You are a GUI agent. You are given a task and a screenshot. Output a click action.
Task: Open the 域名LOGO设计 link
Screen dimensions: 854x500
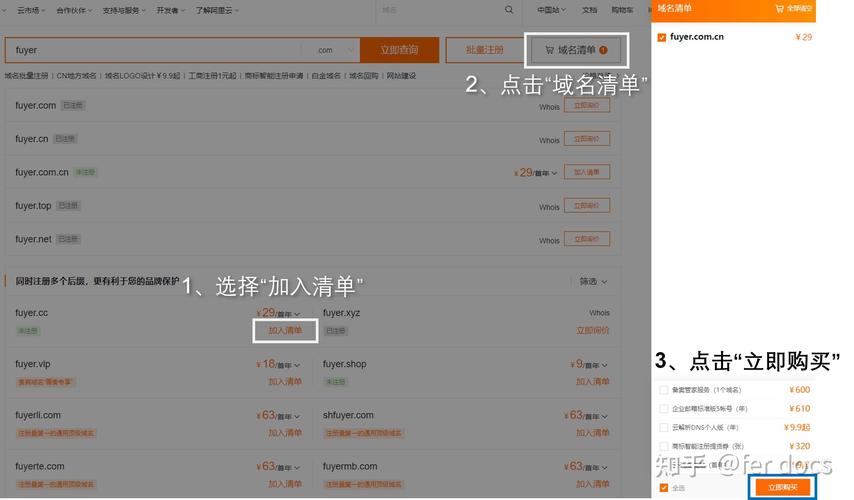pyautogui.click(x=142, y=76)
